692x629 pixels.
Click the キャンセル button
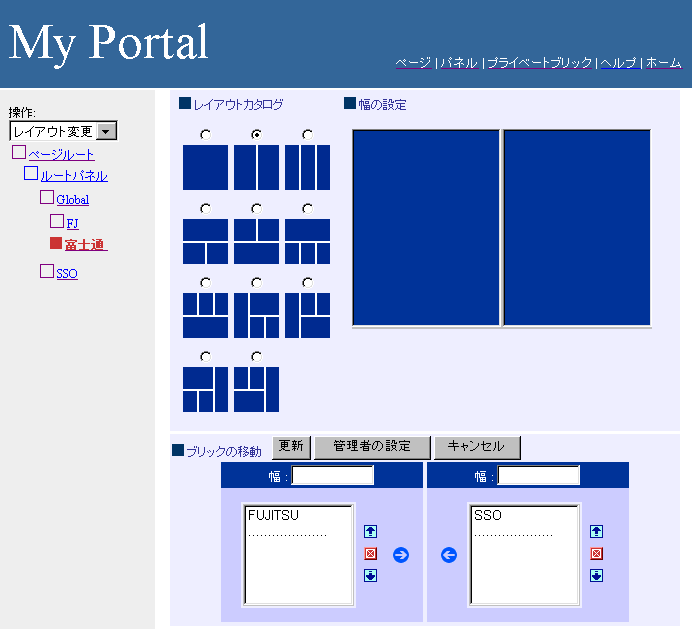coord(477,447)
